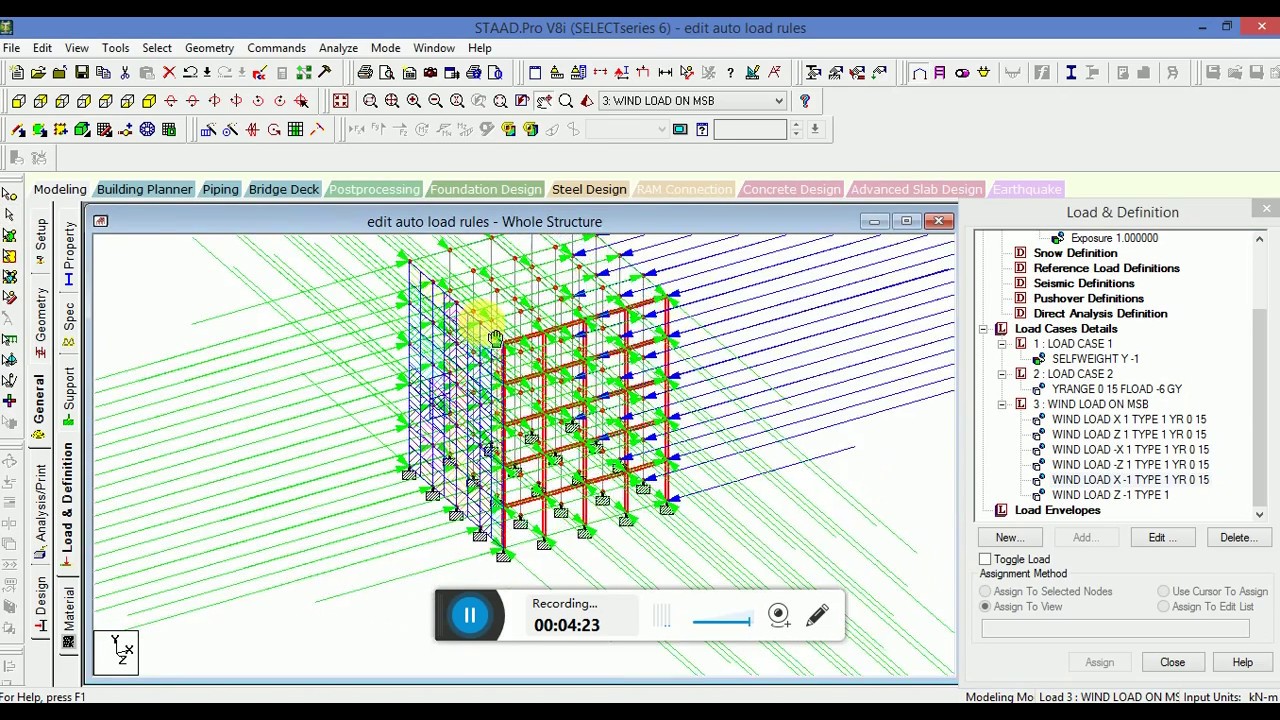This screenshot has height=720, width=1280.
Task: Switch to the Steel Design tab
Action: [x=589, y=189]
